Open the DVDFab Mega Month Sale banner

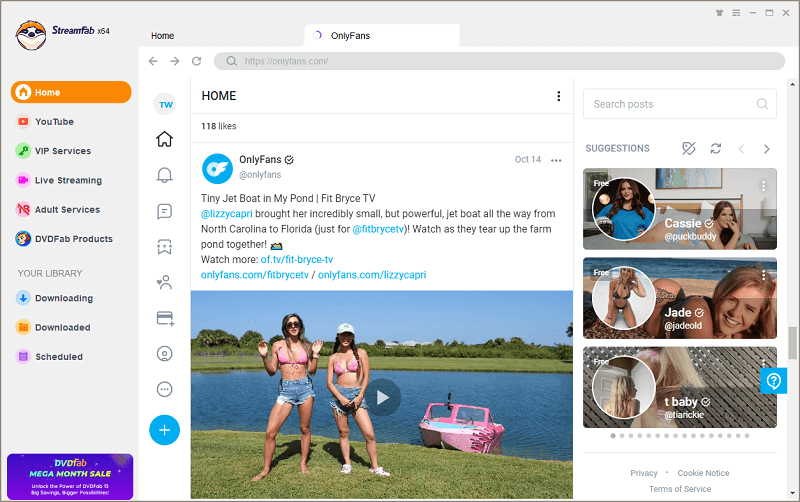pyautogui.click(x=70, y=476)
